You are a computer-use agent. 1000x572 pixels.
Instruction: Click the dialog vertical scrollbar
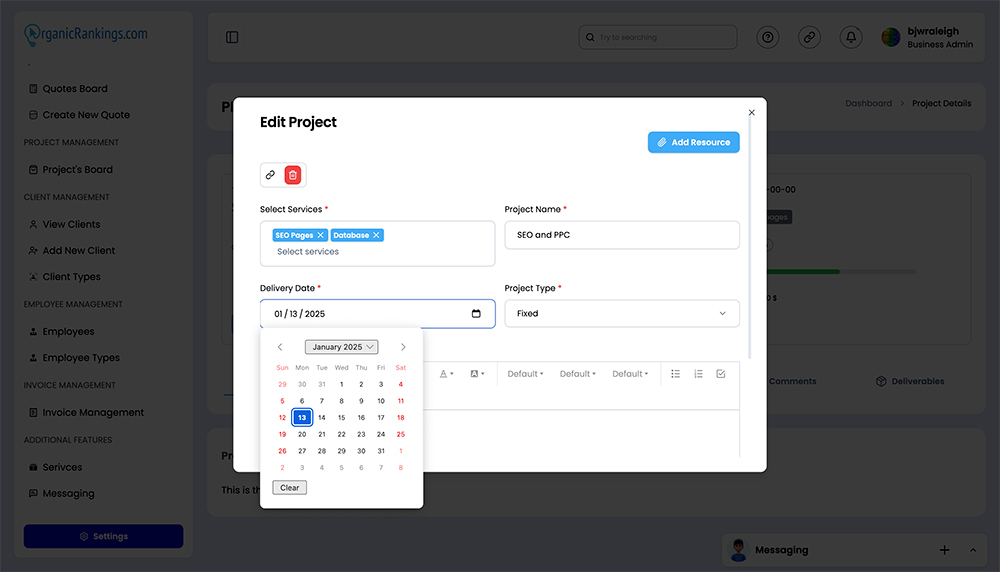coord(750,239)
